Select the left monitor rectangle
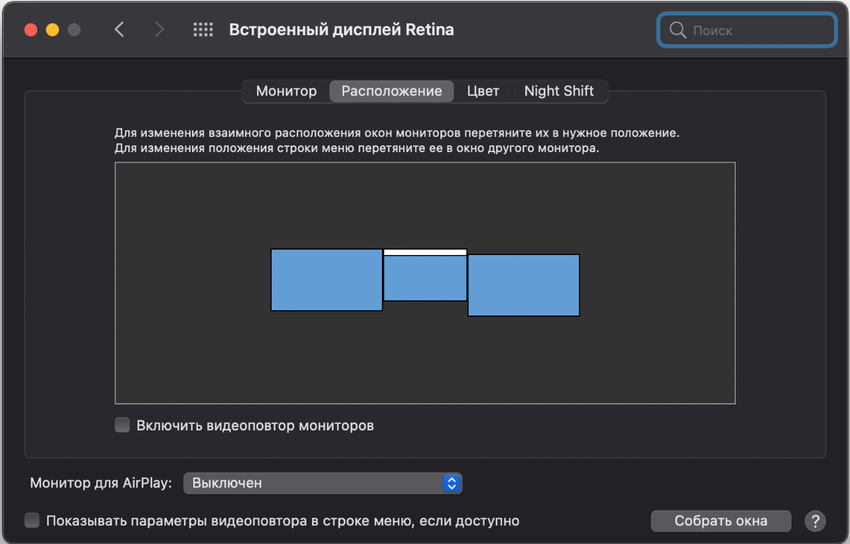 [326, 280]
